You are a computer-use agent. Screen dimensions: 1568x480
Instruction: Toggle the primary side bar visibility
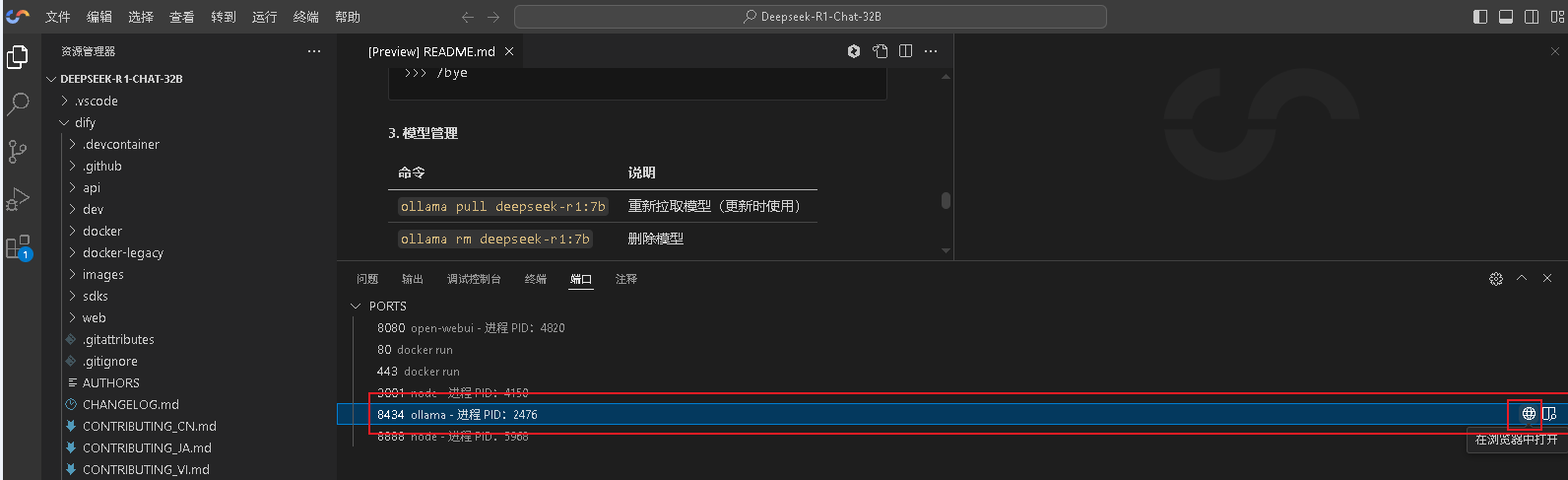[1480, 17]
